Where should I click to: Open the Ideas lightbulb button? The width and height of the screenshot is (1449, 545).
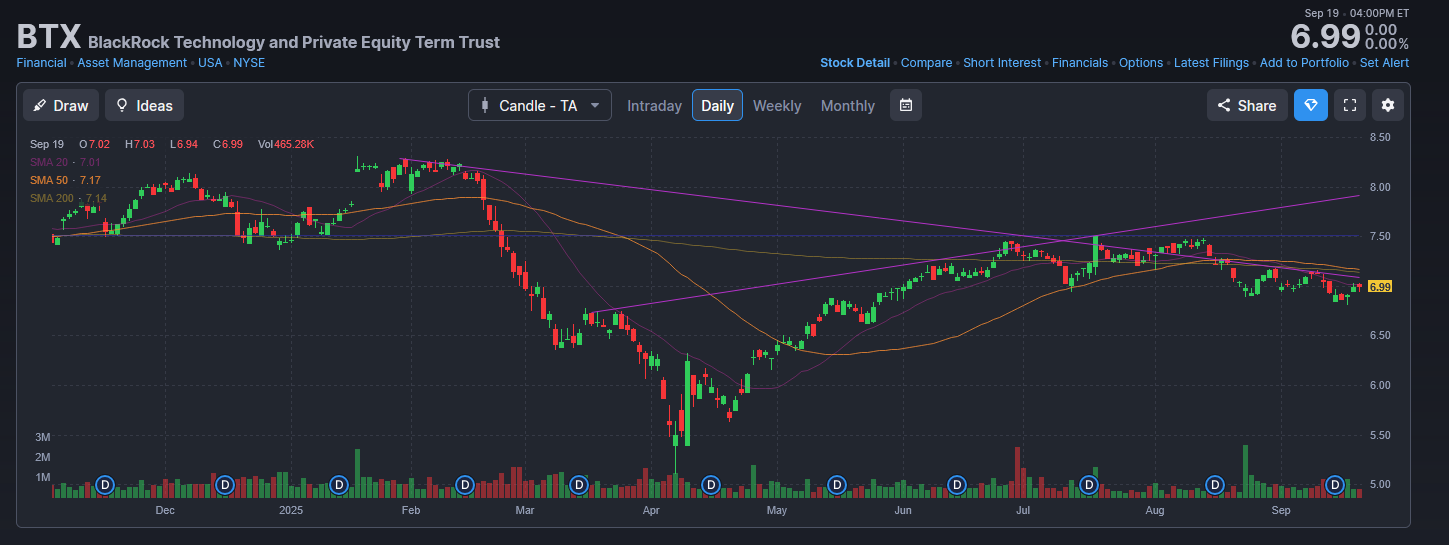click(144, 105)
